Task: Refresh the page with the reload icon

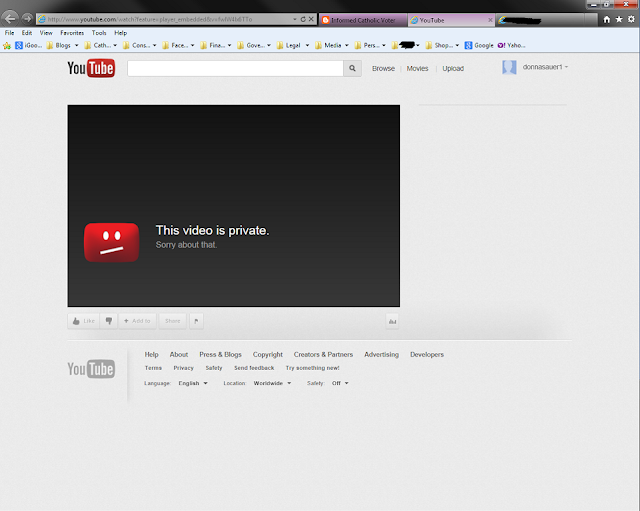Action: tap(303, 19)
